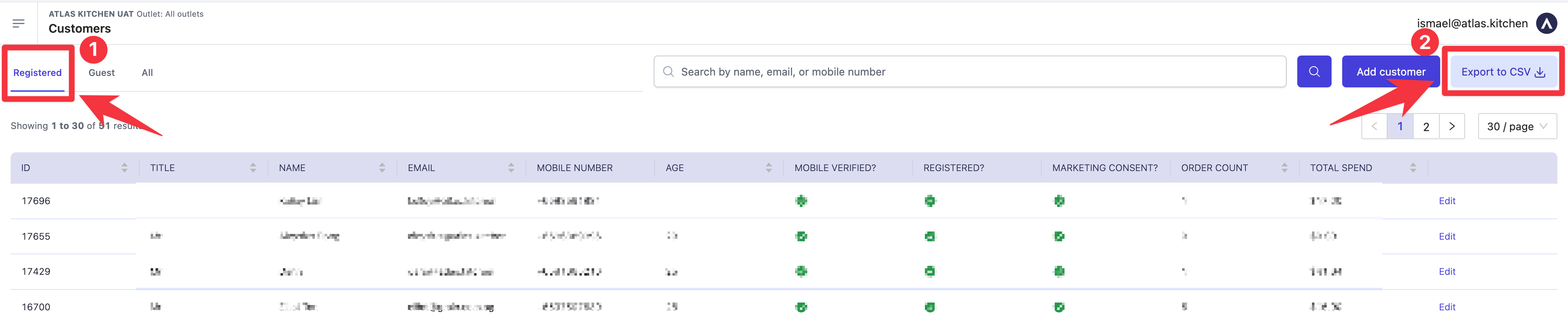Edit customer with ID 17696
The image size is (1568, 316).
coord(1446,201)
